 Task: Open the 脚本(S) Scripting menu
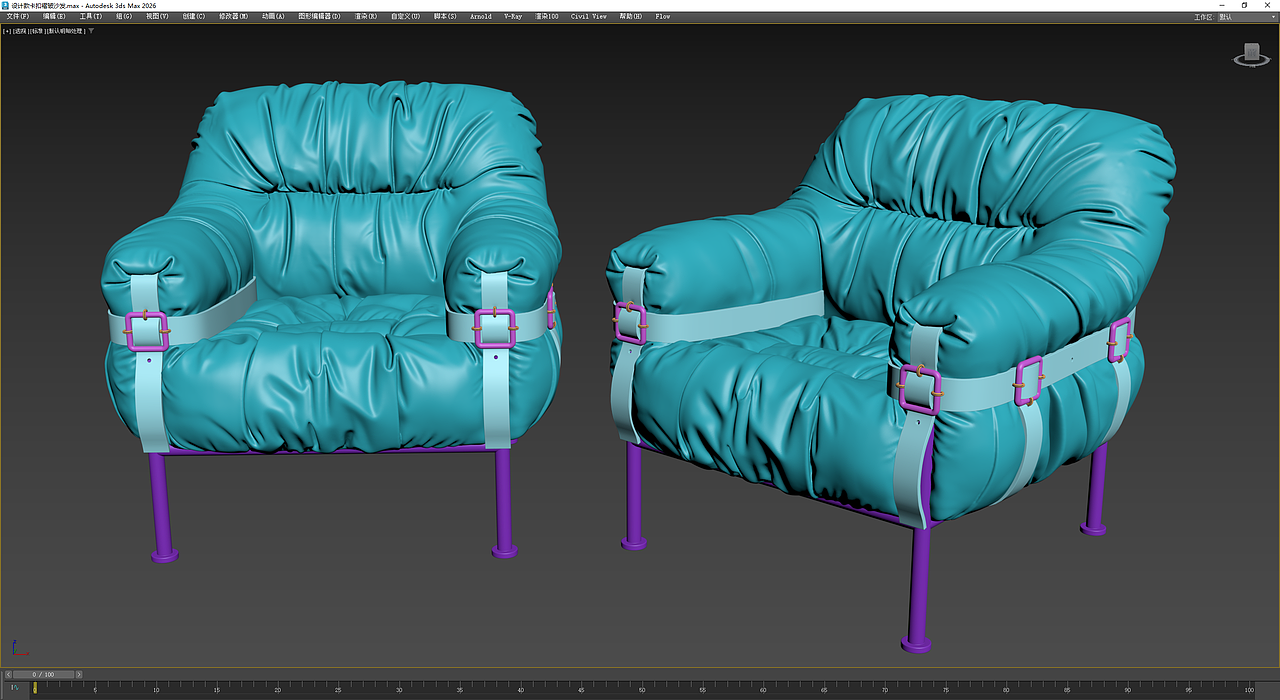pos(445,17)
